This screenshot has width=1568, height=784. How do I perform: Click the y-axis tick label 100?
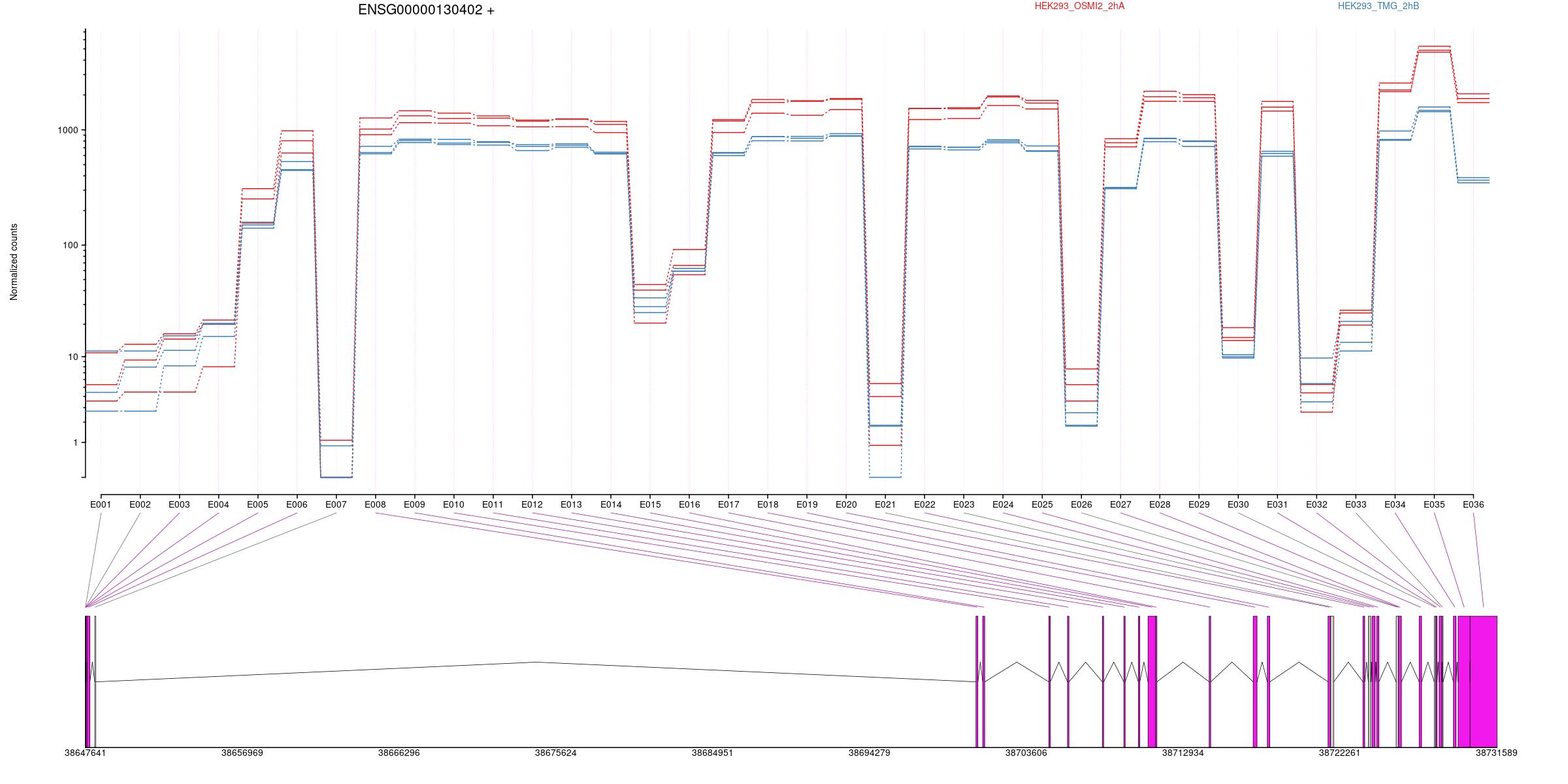(71, 245)
